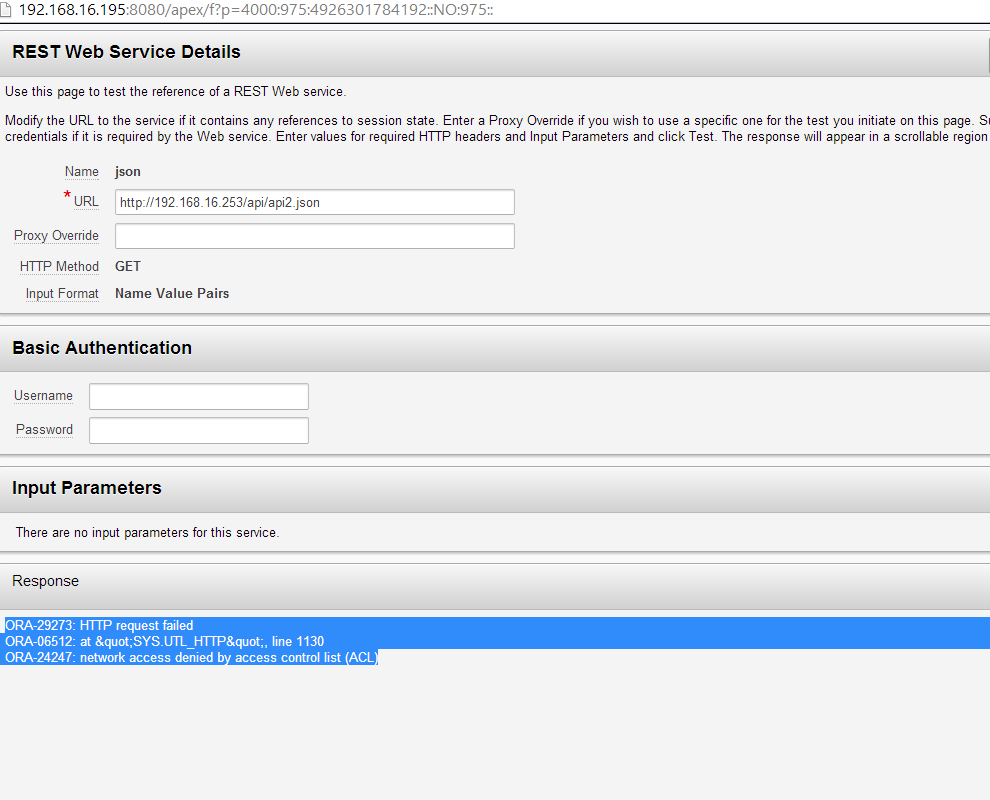The image size is (990, 800).
Task: Click the Name Value Pairs format value
Action: click(172, 294)
